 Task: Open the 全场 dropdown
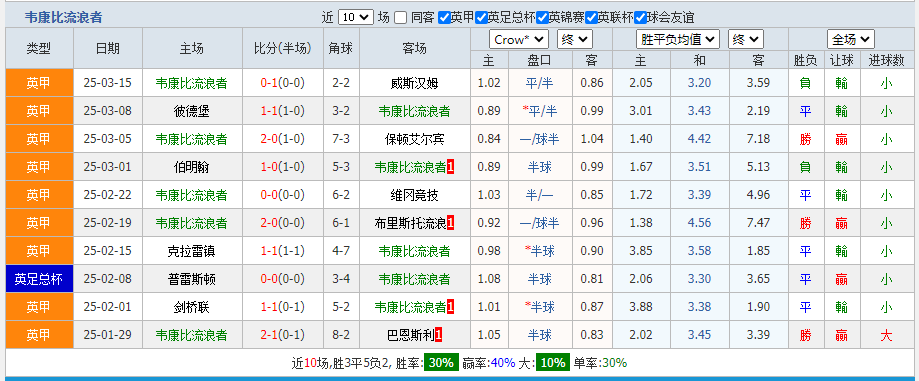coord(851,40)
